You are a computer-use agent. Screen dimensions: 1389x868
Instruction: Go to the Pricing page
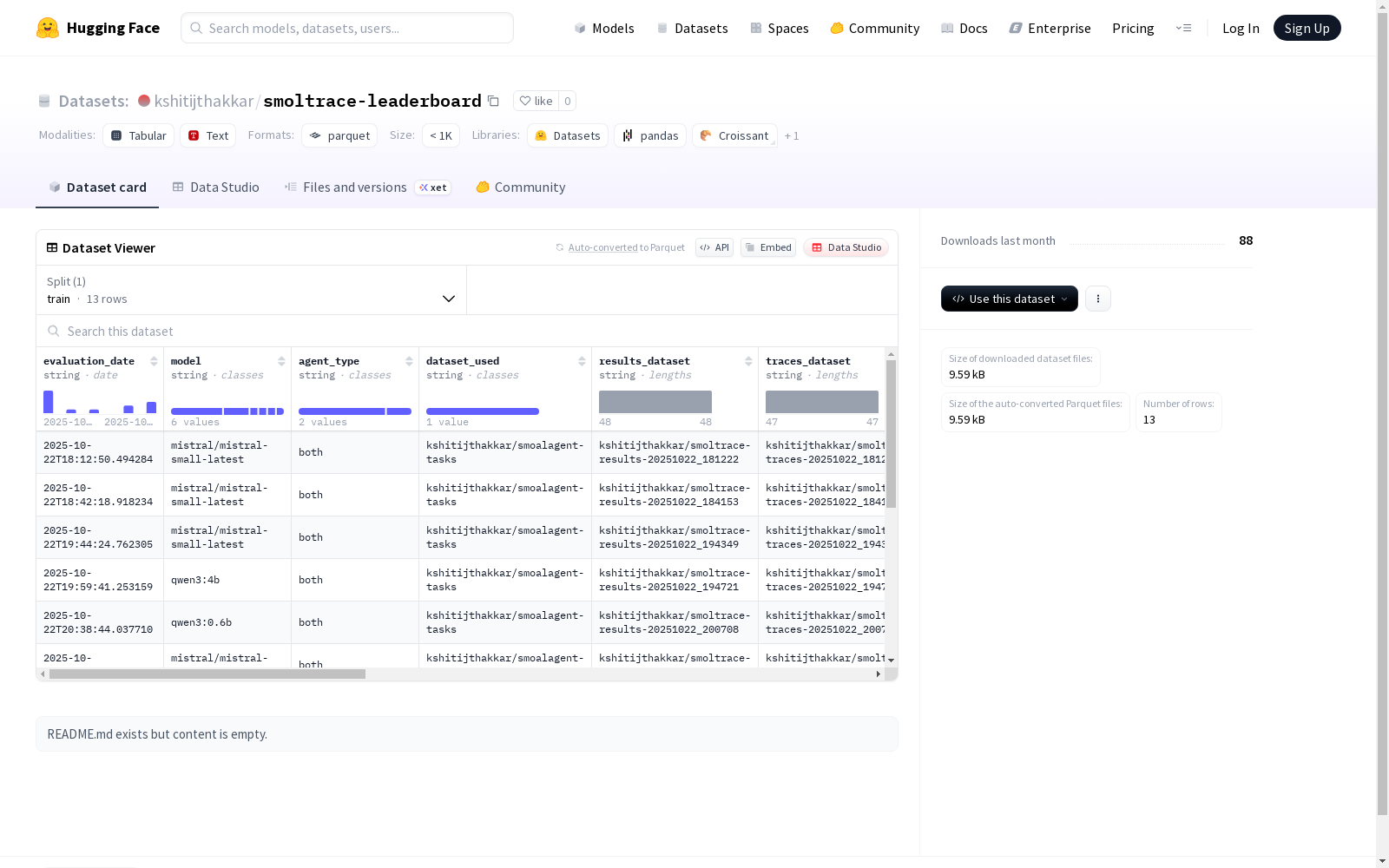pyautogui.click(x=1133, y=28)
